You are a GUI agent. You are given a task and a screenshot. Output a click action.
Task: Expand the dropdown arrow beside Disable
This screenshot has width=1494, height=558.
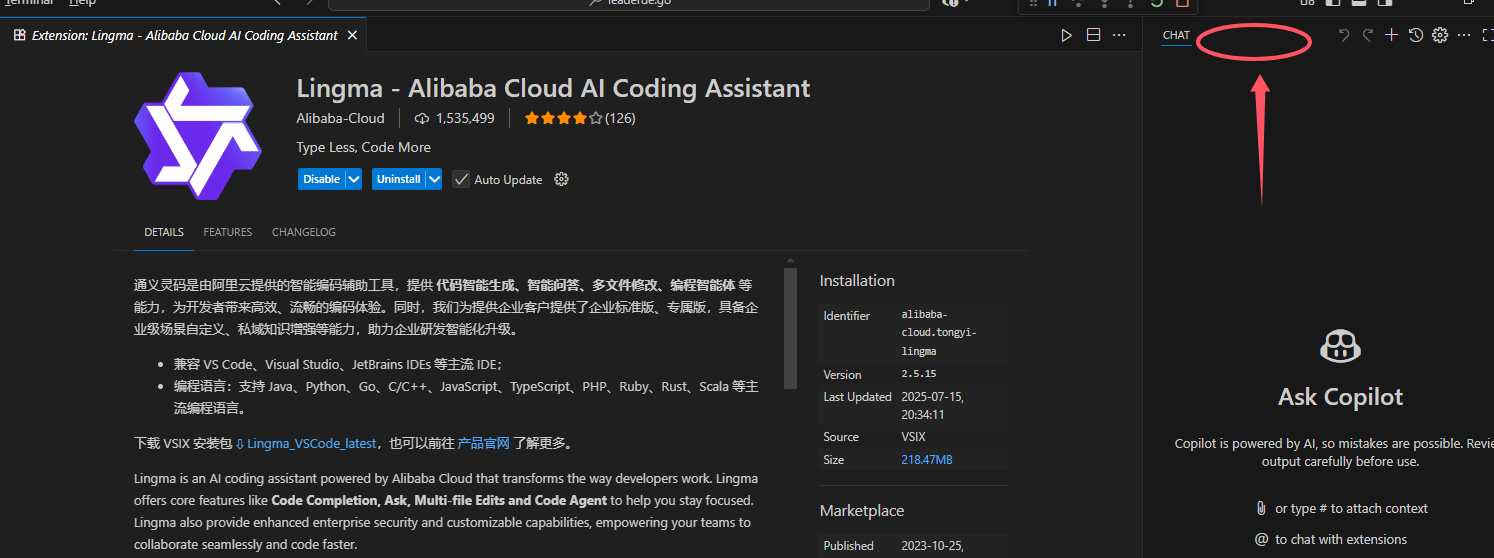[353, 179]
